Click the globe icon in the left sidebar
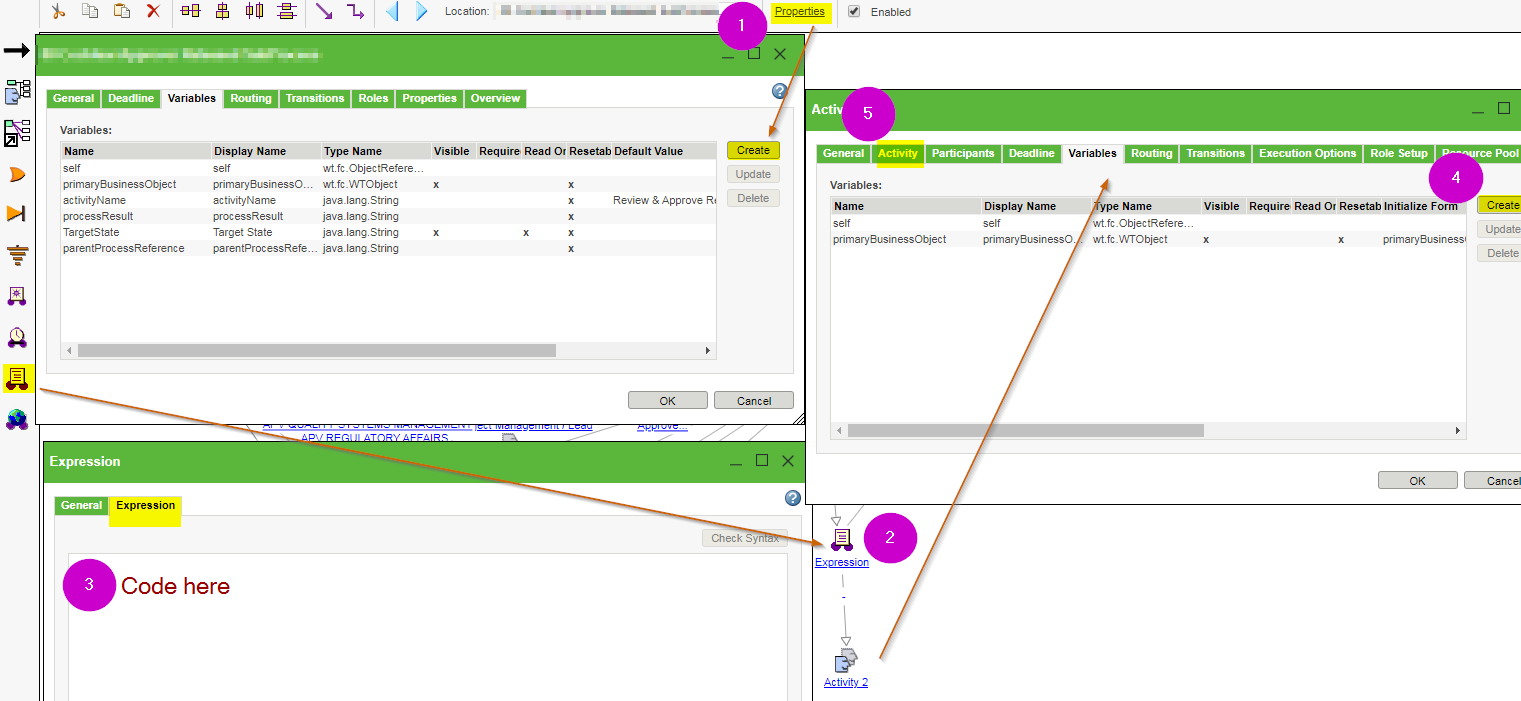This screenshot has width=1521, height=701. point(17,419)
